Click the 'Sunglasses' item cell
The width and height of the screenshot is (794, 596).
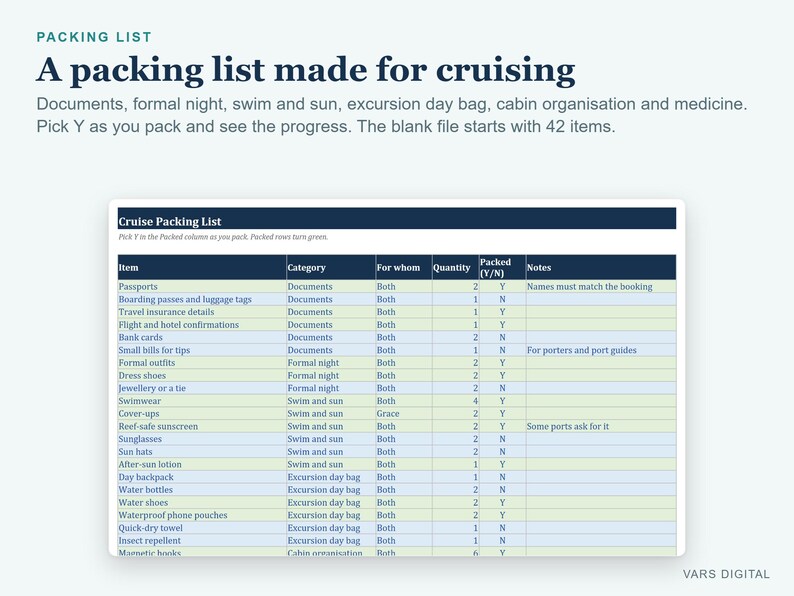[x=202, y=439]
